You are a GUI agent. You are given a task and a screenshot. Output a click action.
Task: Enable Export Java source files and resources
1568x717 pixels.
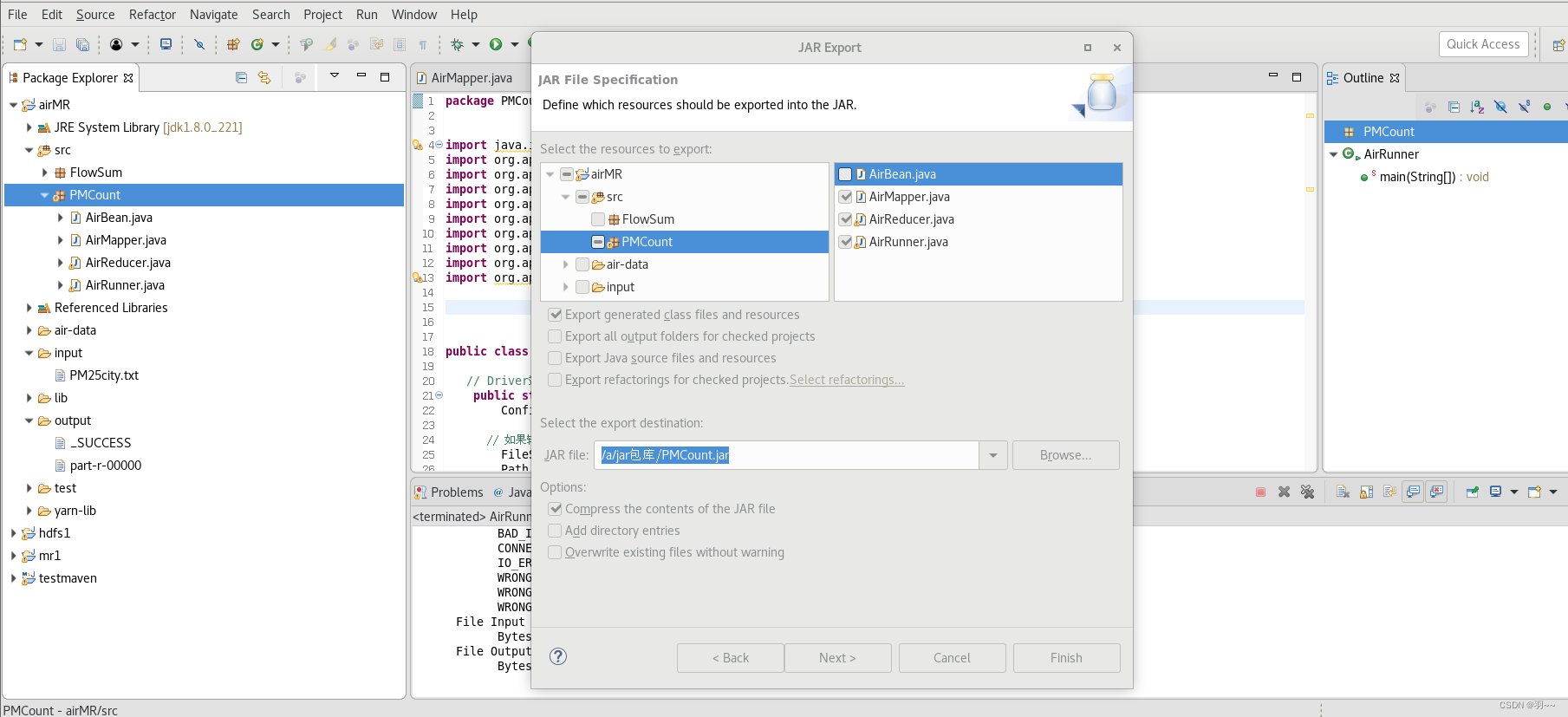[555, 358]
